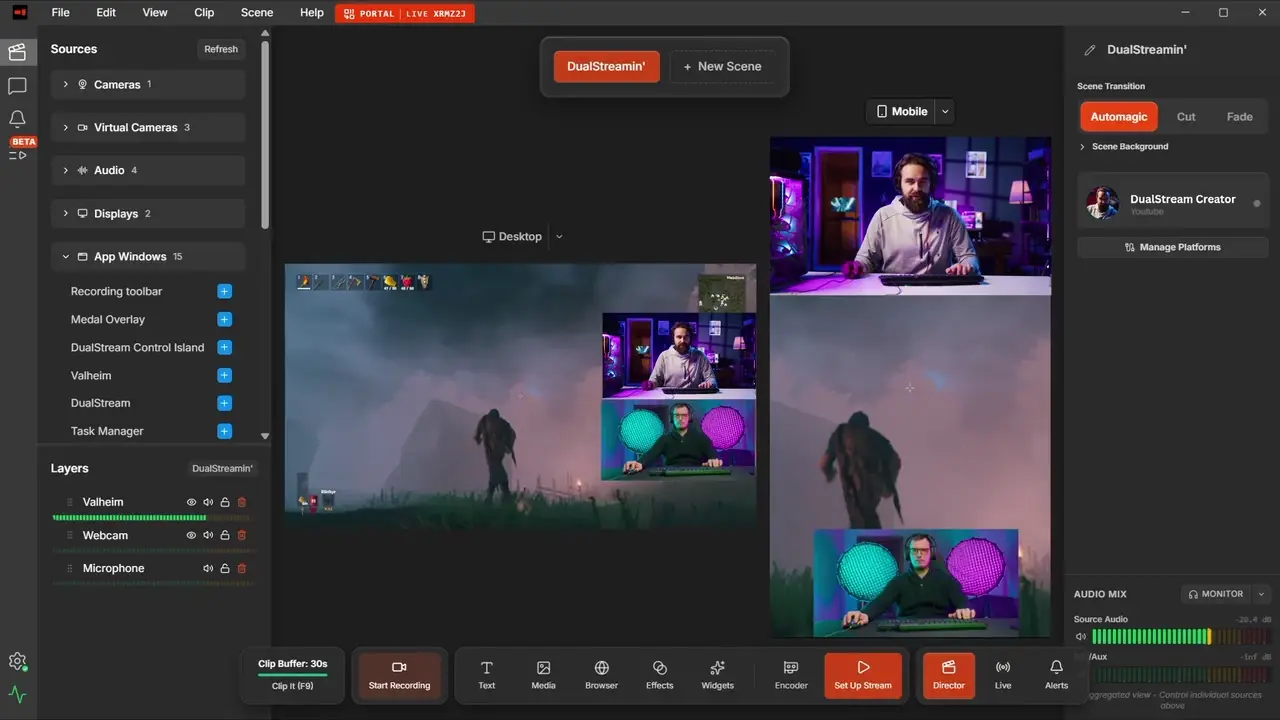The image size is (1280, 720).
Task: Select the DualStreamin' scene tab
Action: 606,67
